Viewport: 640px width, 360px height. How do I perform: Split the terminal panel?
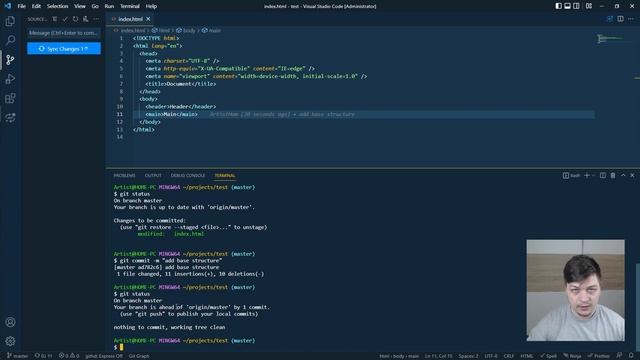(x=603, y=176)
